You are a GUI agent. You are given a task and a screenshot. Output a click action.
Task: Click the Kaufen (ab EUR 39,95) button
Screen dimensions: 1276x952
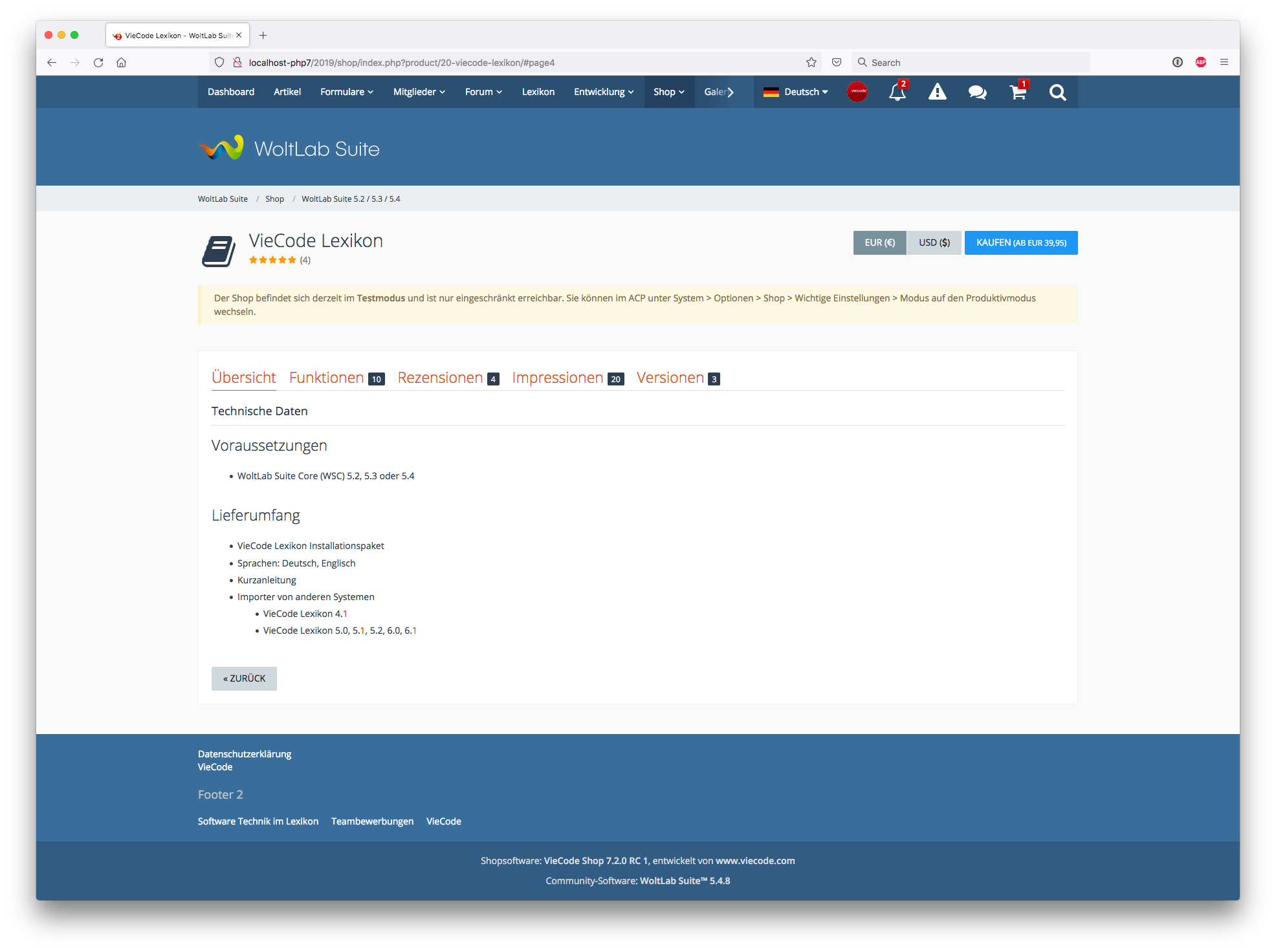click(1020, 243)
